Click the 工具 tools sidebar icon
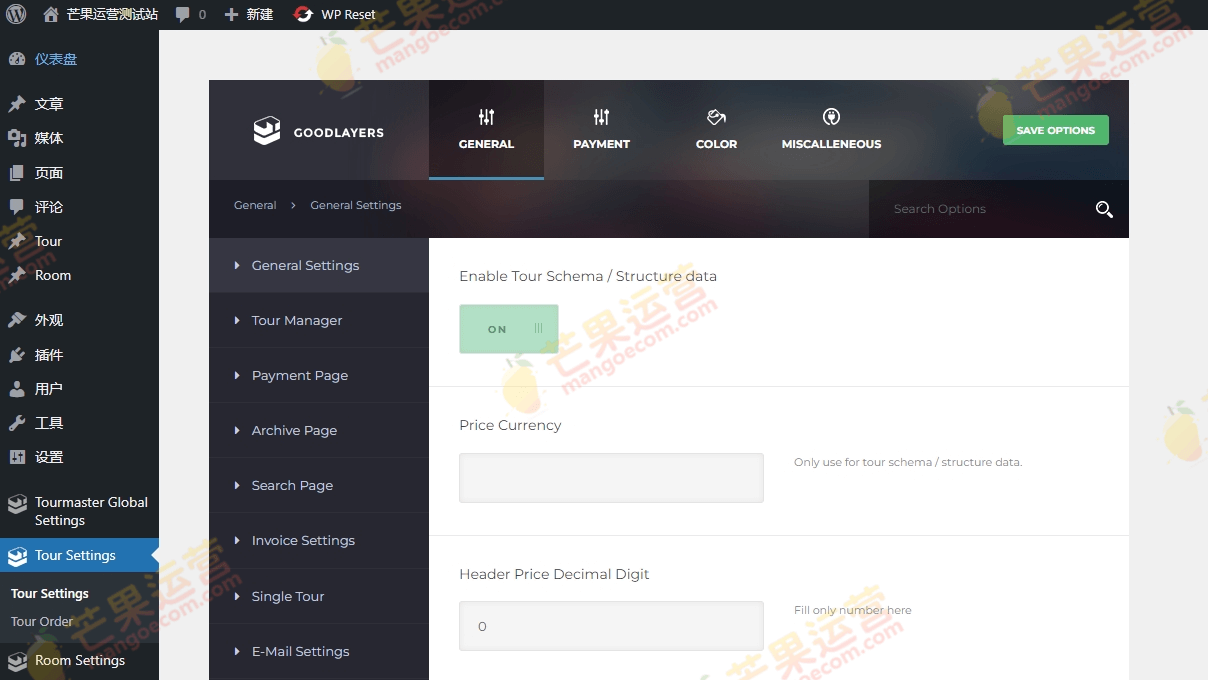This screenshot has width=1208, height=680. pos(15,422)
